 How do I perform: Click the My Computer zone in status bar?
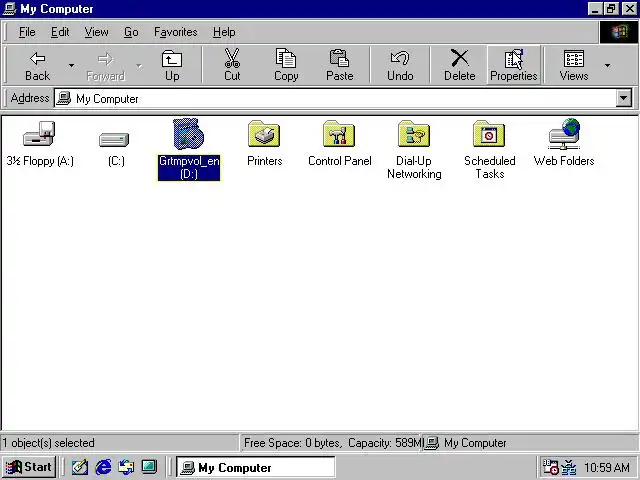[x=530, y=443]
